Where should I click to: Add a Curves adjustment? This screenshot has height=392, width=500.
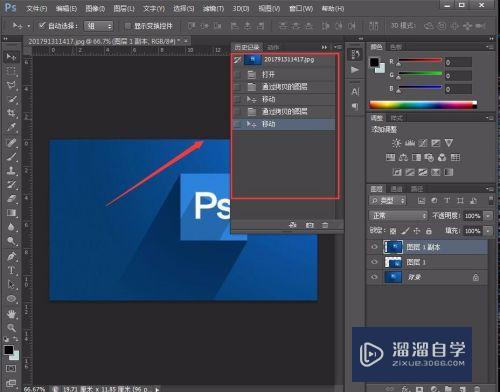pos(423,143)
